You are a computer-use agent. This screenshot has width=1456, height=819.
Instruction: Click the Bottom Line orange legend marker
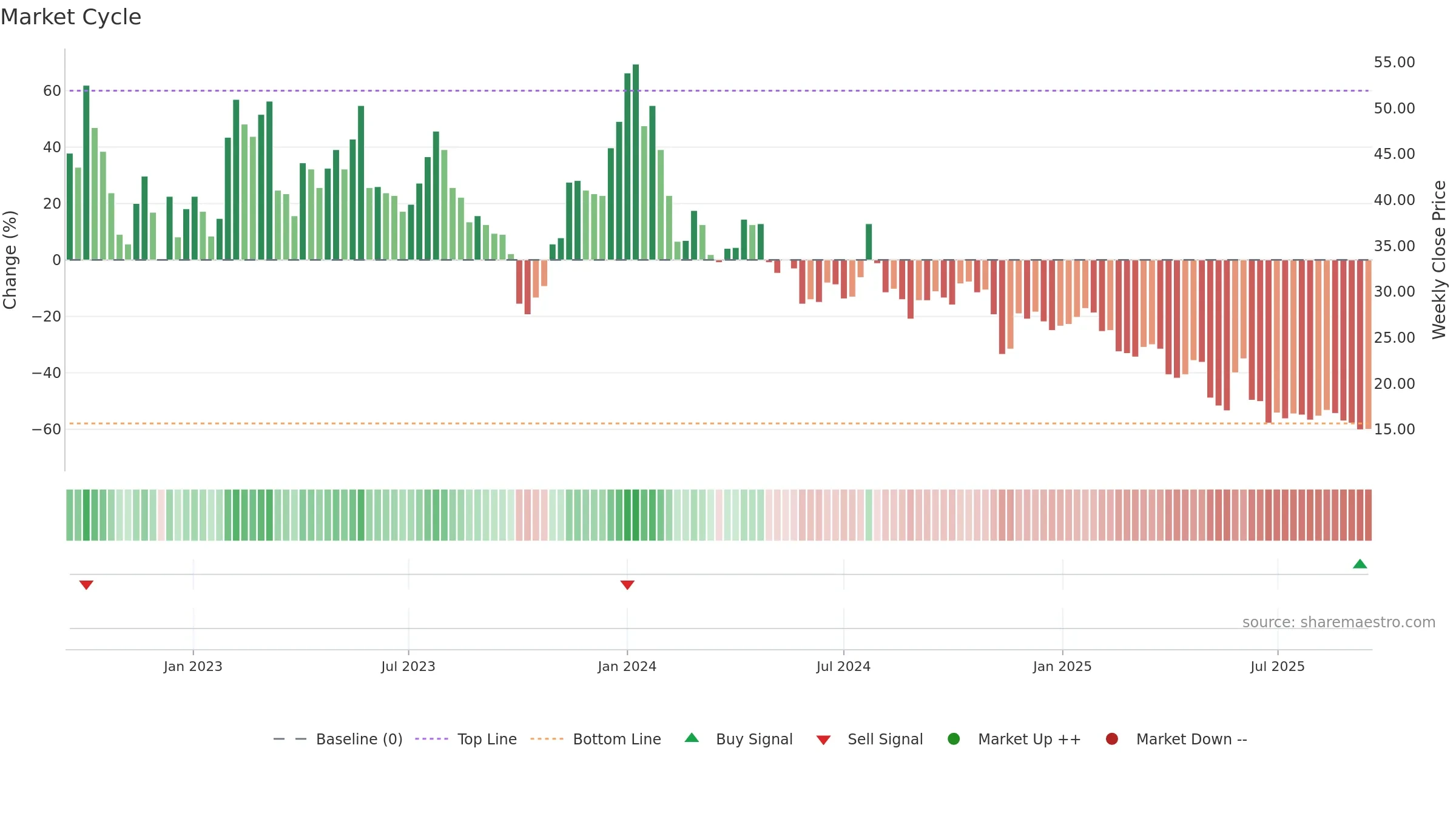click(x=547, y=739)
